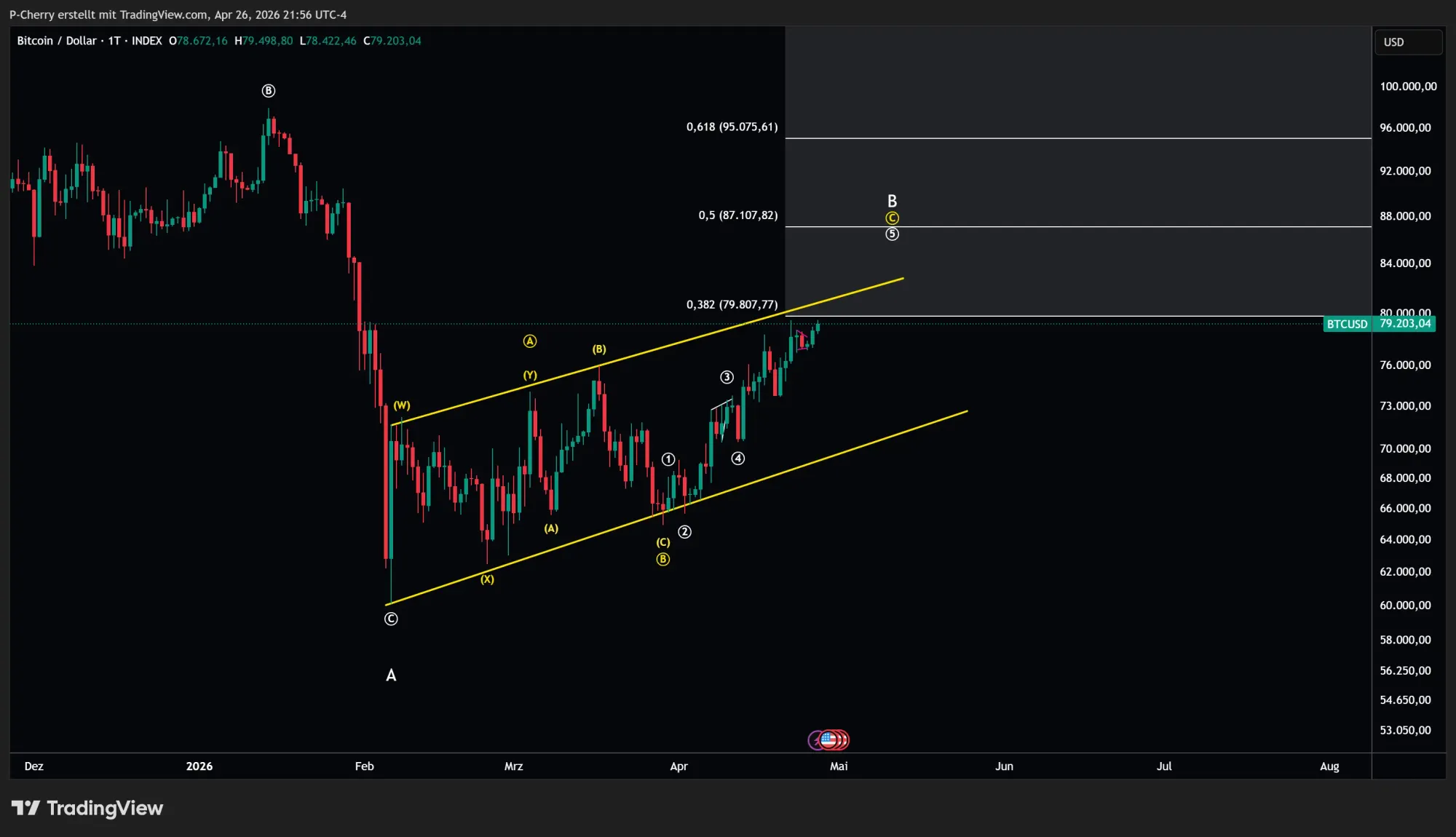Select the circled B wave label at the chart top
The width and height of the screenshot is (1456, 837).
(269, 90)
